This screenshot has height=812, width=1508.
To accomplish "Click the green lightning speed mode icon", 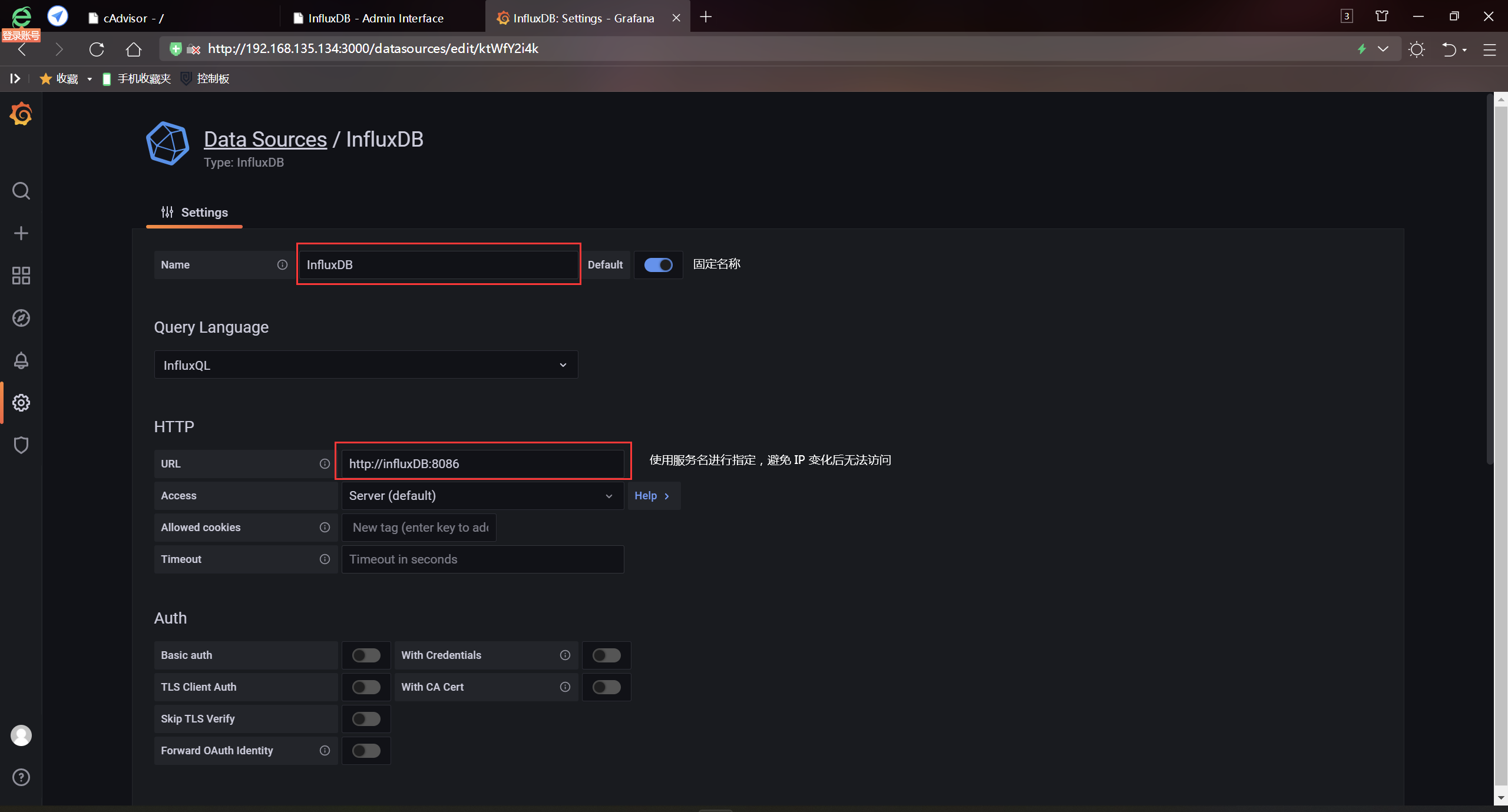I will point(1362,49).
